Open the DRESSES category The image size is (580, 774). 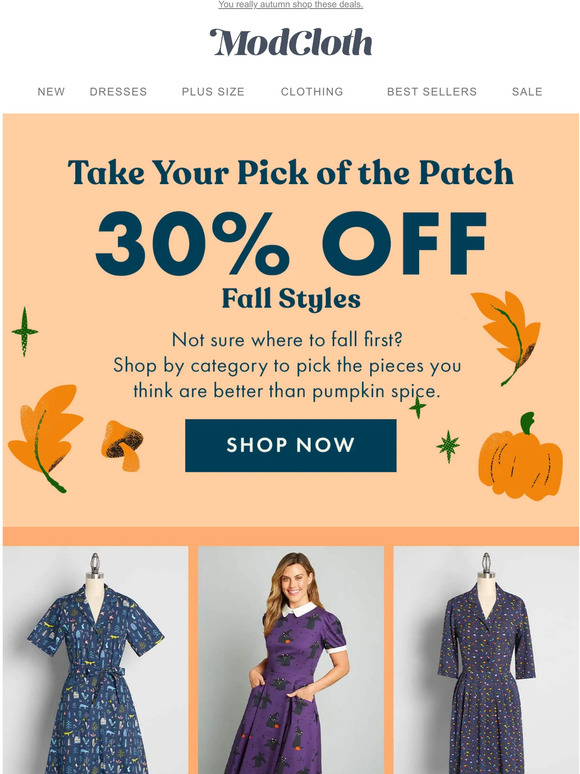pyautogui.click(x=118, y=92)
